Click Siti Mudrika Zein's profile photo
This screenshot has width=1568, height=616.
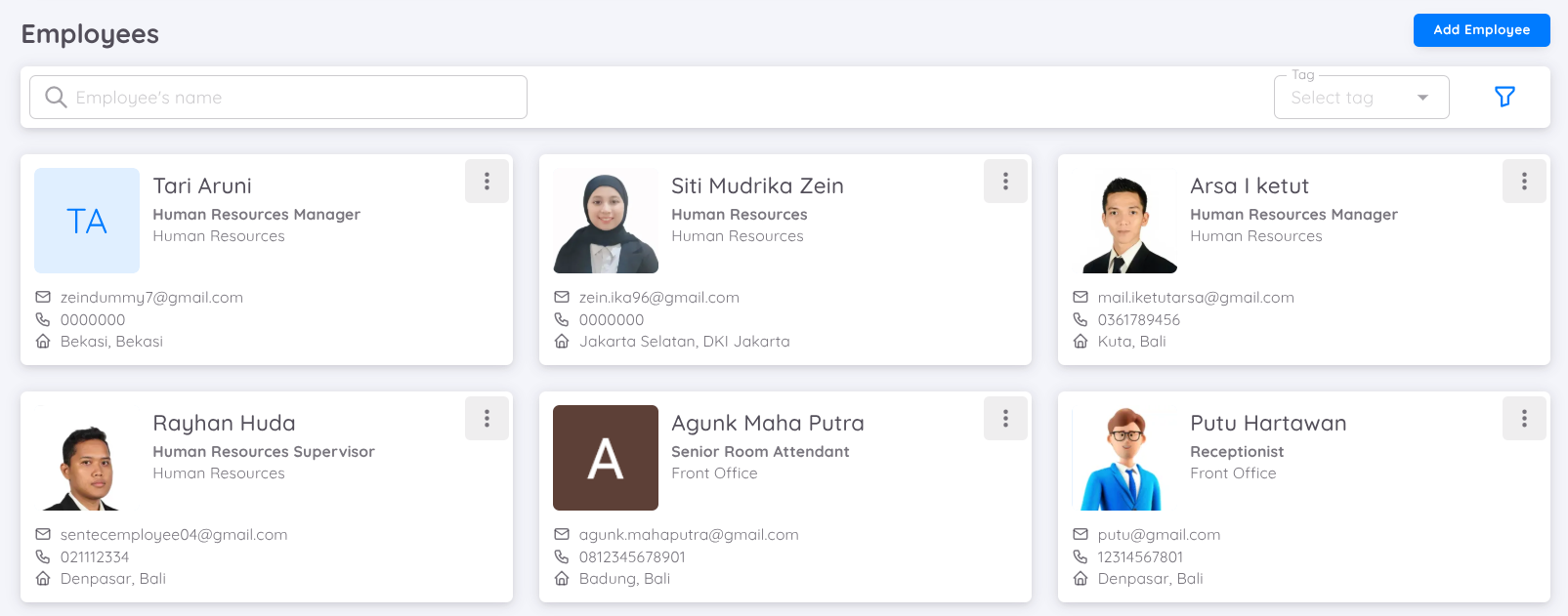pyautogui.click(x=606, y=221)
